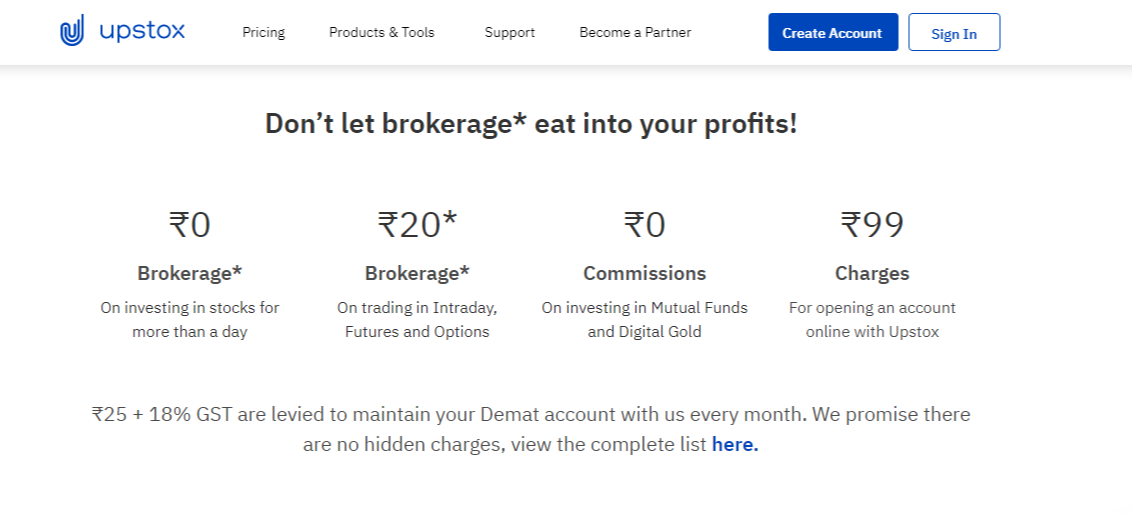This screenshot has width=1132, height=513.
Task: Click the page headline about brokerage
Action: 531,123
